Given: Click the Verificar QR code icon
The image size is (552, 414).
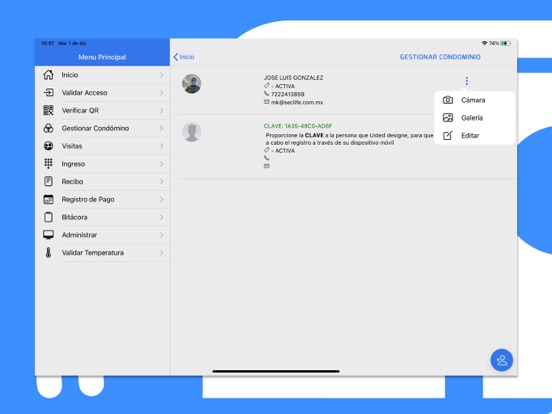Looking at the screenshot, I should click(x=48, y=110).
